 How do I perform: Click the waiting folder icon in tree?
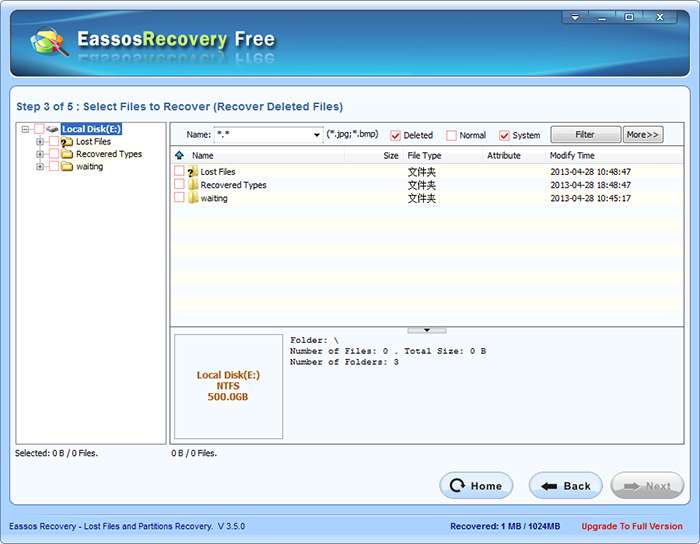click(x=67, y=166)
